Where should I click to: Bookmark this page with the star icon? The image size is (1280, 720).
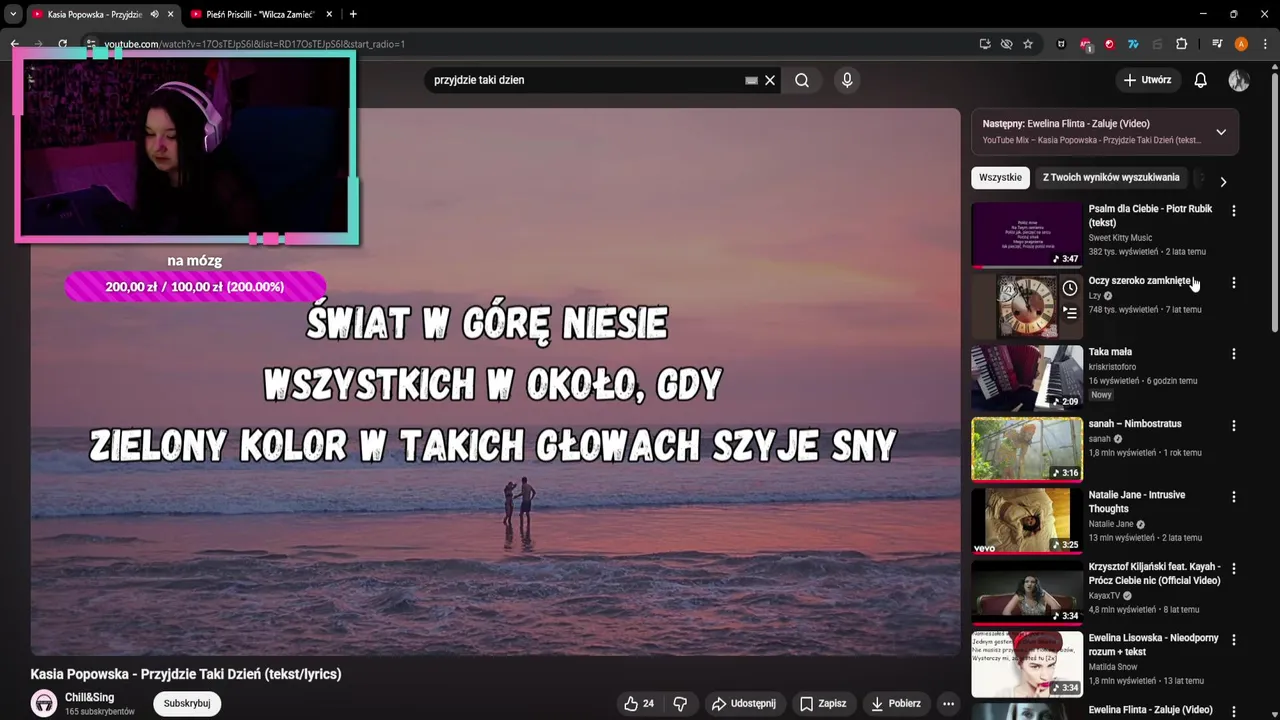1028,44
